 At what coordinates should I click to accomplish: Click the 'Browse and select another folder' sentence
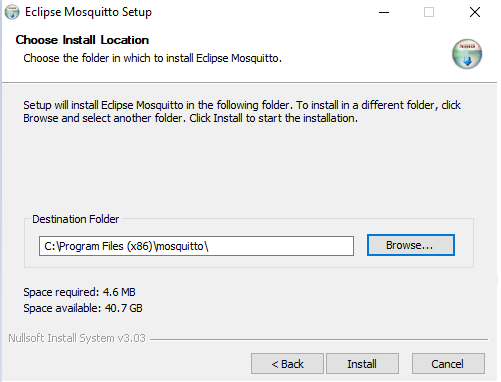click(104, 118)
